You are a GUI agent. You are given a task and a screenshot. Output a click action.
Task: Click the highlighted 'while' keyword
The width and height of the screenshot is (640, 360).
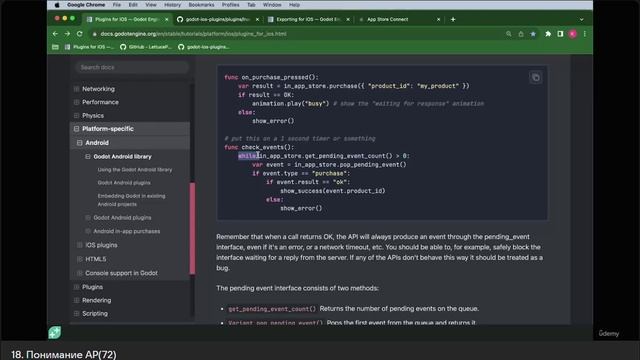(x=247, y=156)
